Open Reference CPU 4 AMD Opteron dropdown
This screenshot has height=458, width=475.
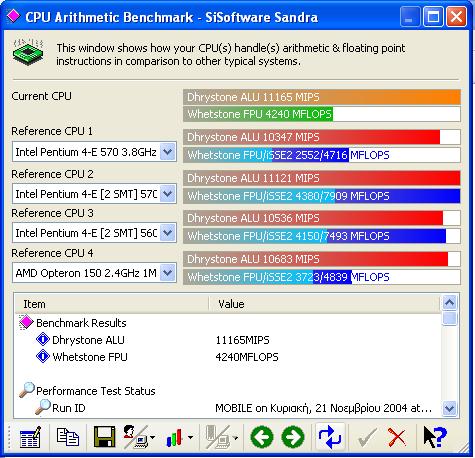click(x=168, y=273)
